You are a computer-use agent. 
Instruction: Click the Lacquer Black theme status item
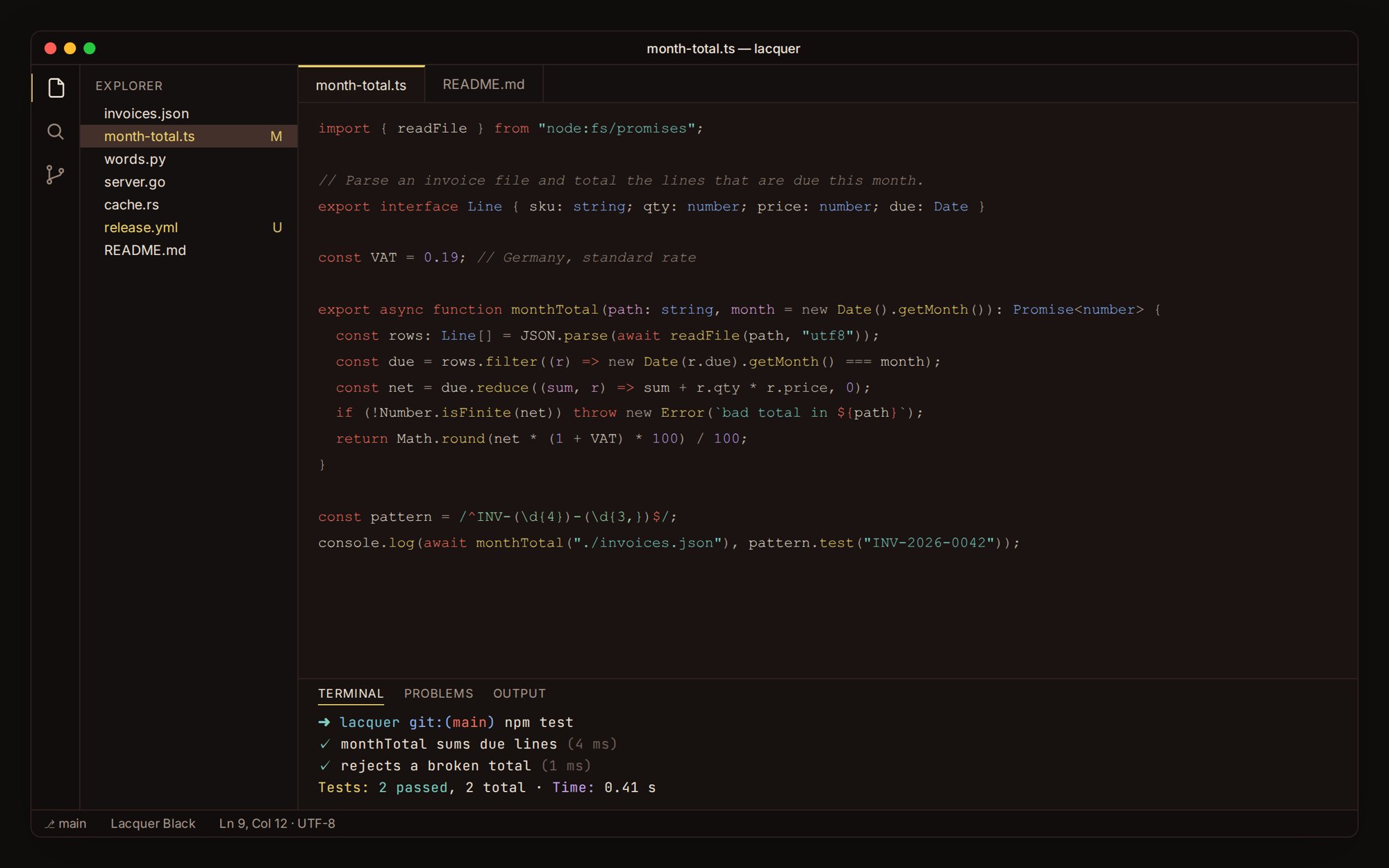(x=153, y=824)
